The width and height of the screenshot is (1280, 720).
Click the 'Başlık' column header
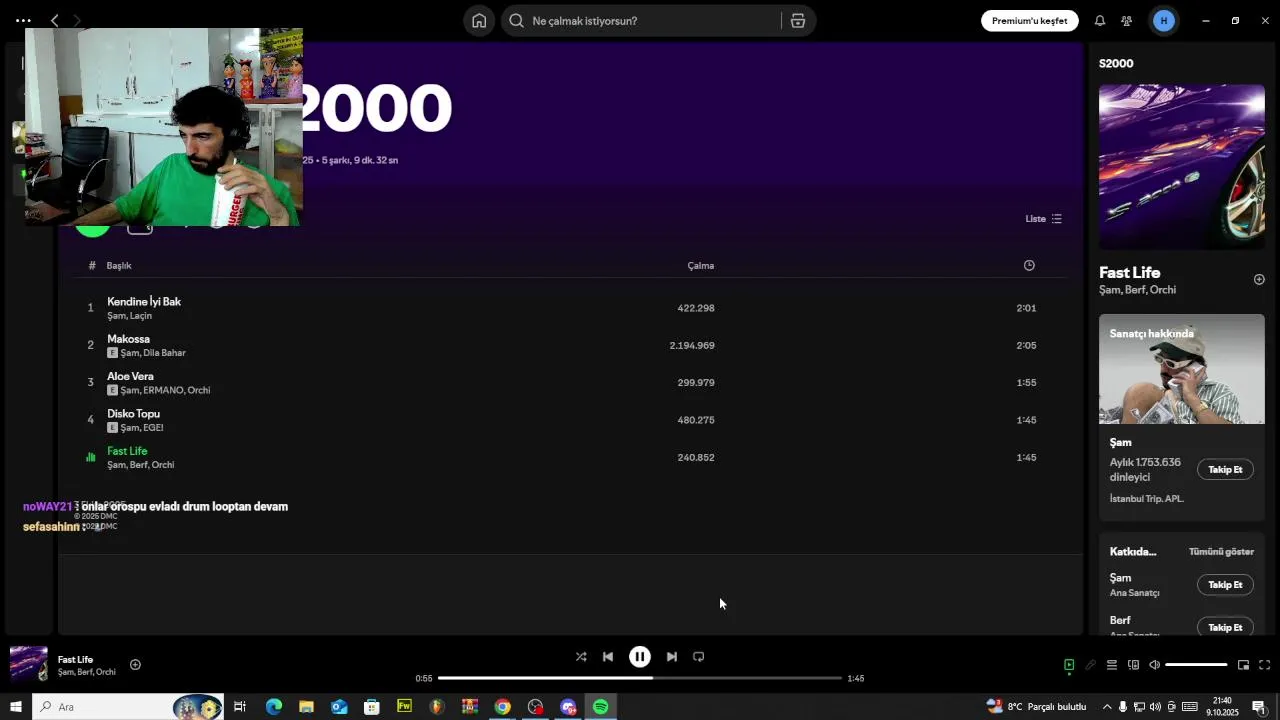tap(119, 265)
